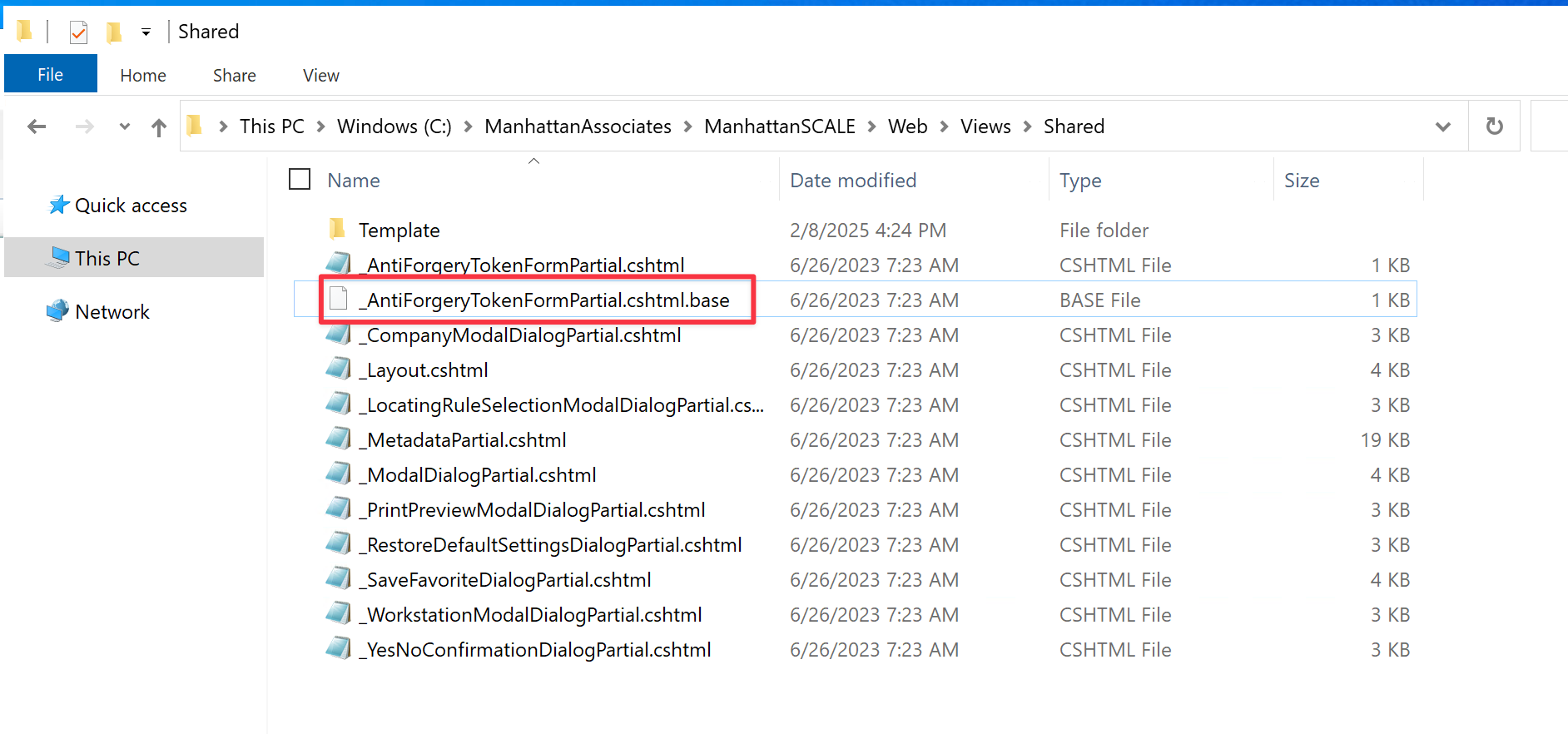Click the Up one level arrow
The image size is (1568, 734).
point(159,126)
